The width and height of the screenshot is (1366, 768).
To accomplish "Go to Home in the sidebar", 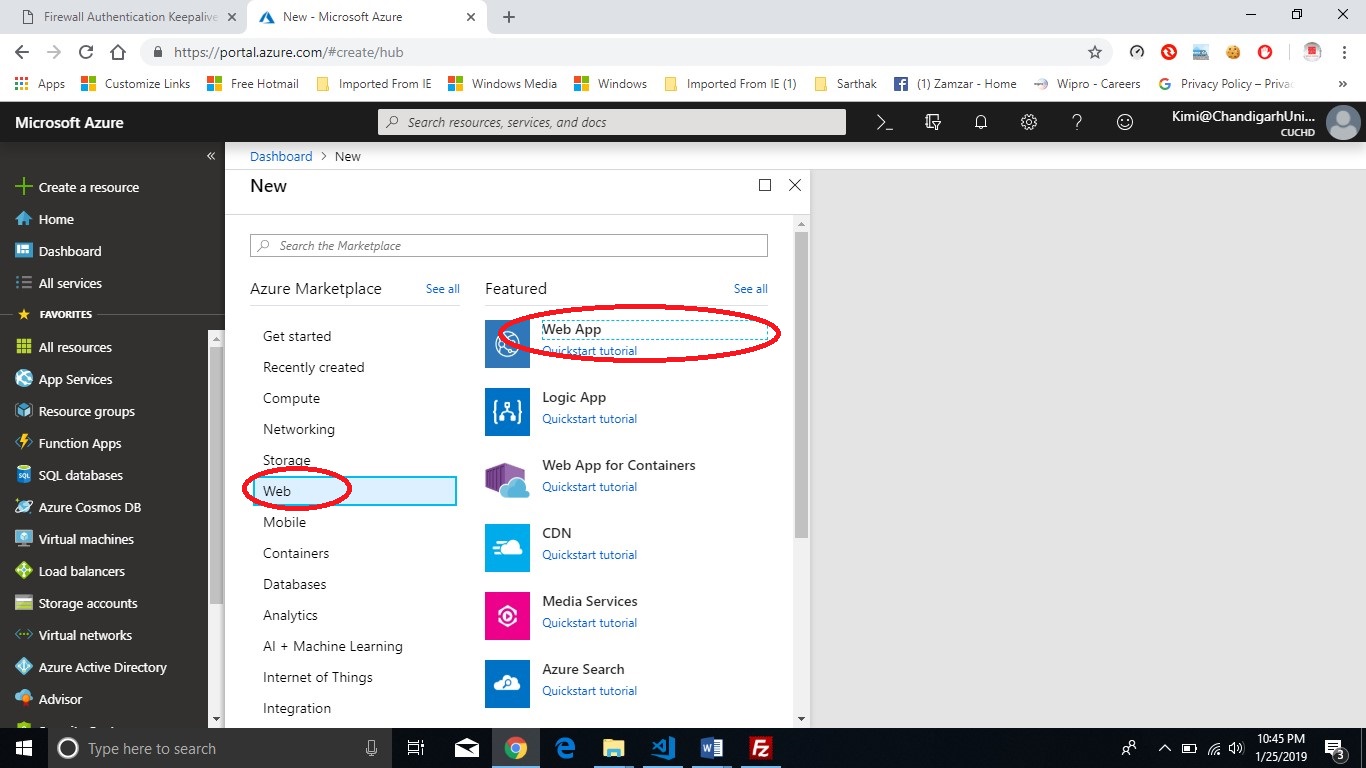I will (x=45, y=219).
